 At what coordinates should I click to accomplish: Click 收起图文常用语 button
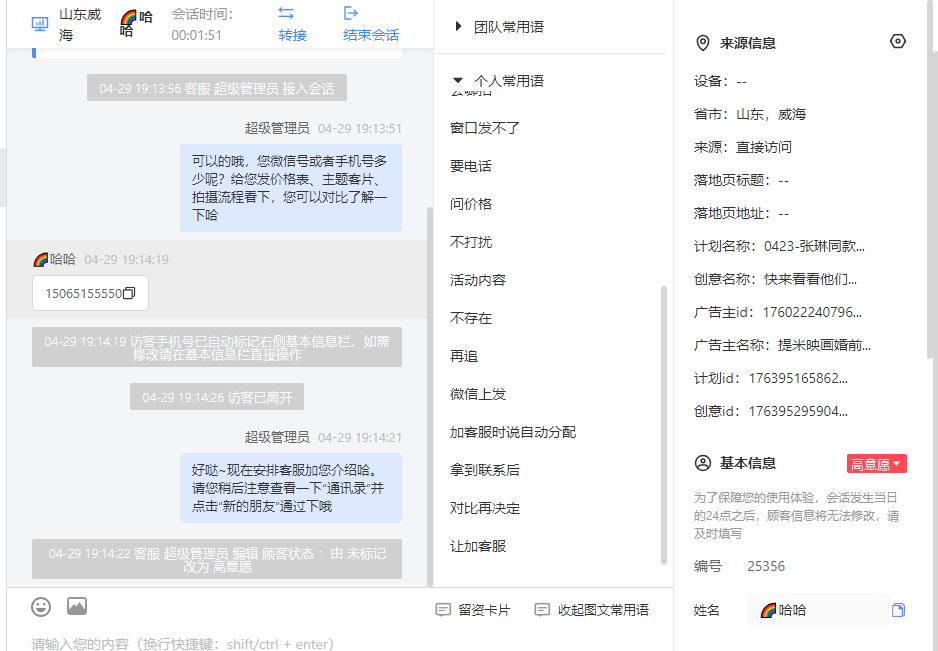click(x=592, y=610)
